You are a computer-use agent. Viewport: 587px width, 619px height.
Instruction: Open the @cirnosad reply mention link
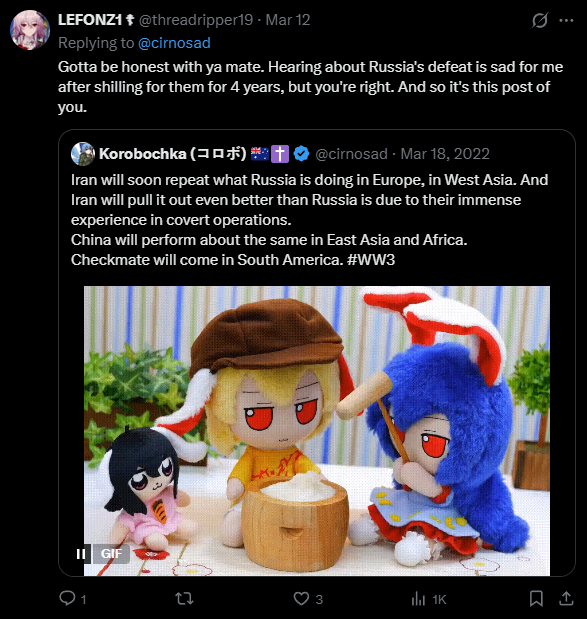(x=174, y=43)
